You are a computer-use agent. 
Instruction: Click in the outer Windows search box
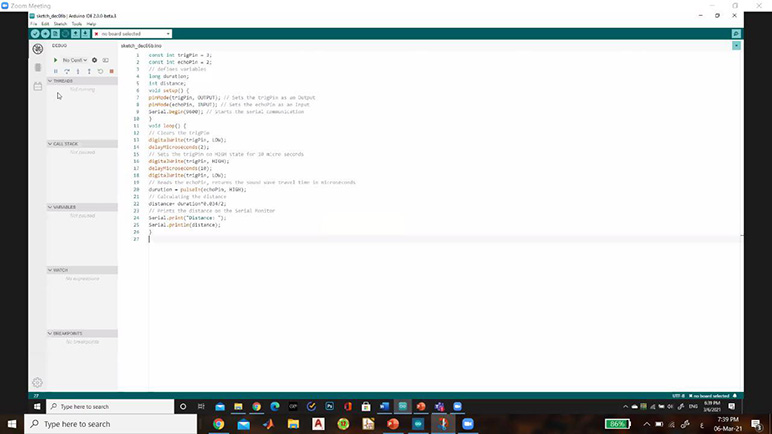click(110, 424)
